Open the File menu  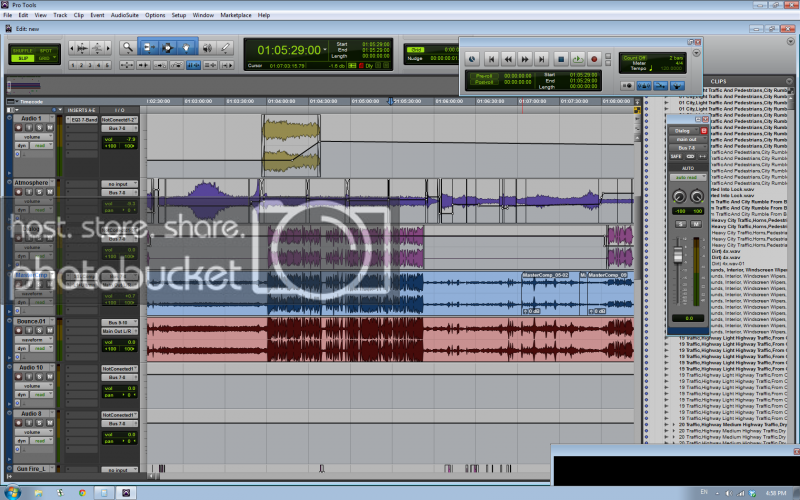7,15
